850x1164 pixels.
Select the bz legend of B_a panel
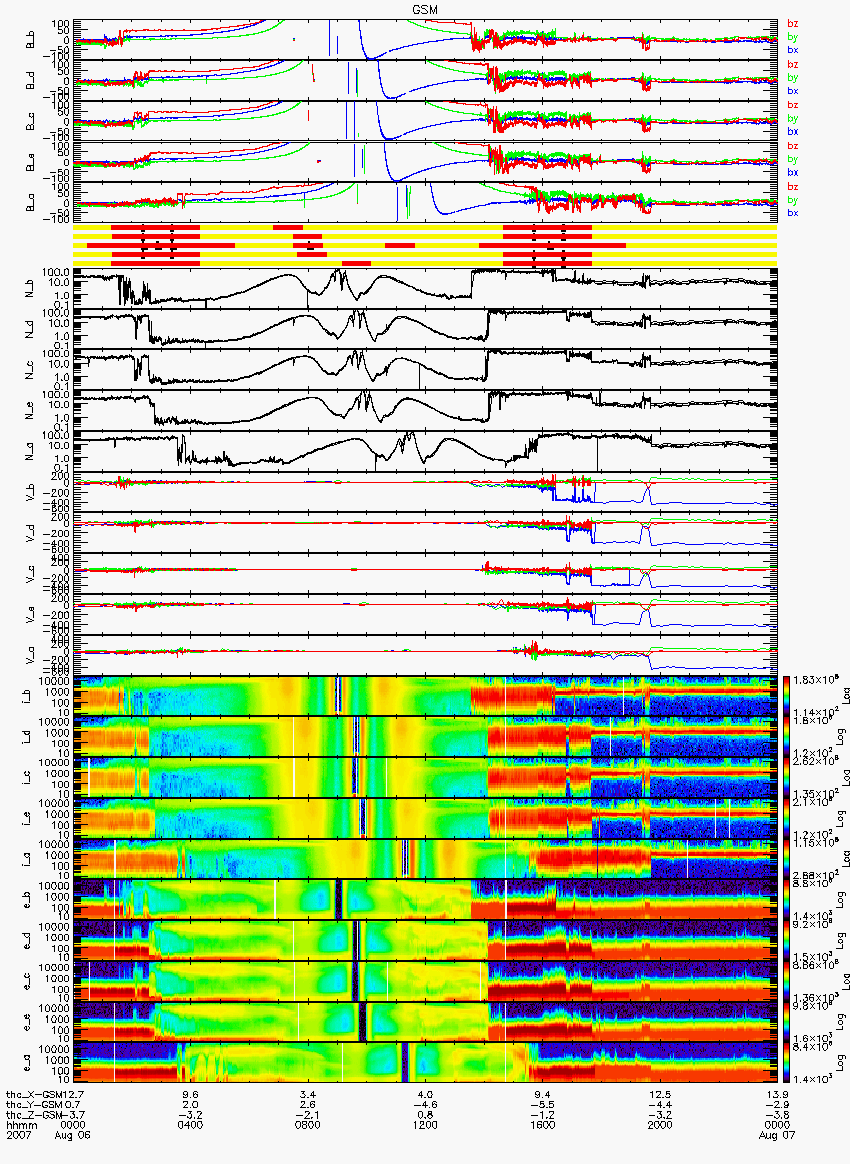(793, 186)
